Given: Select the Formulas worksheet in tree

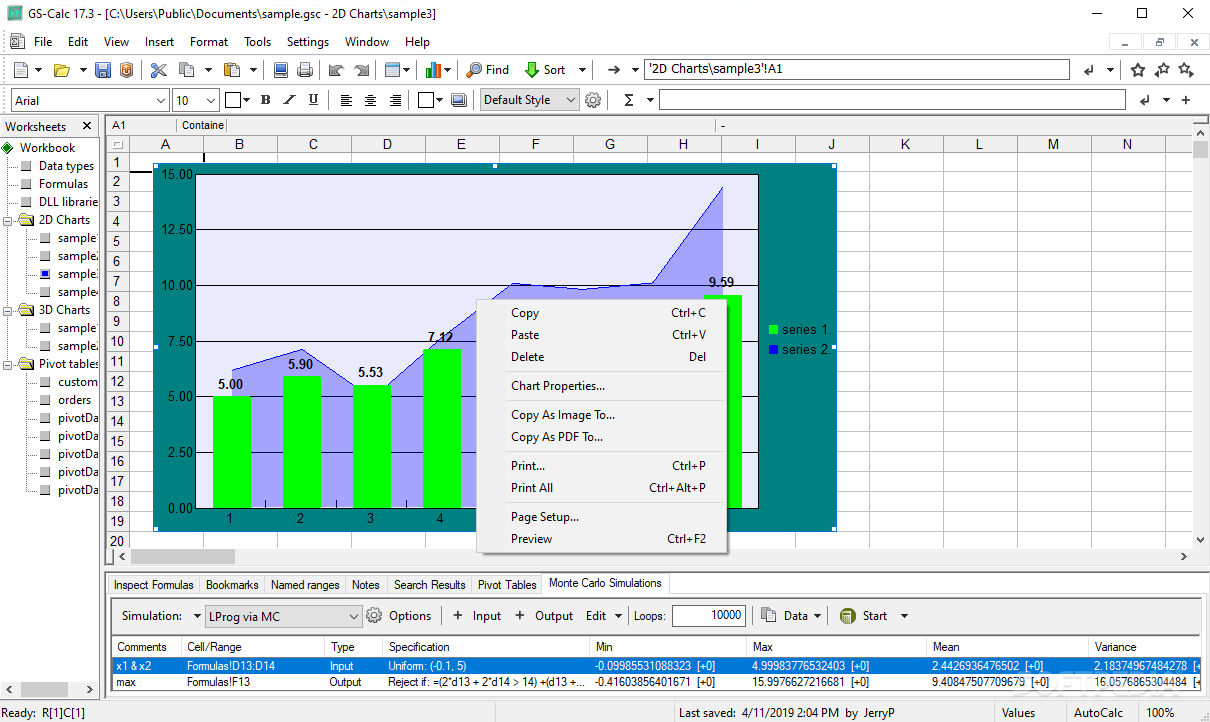Looking at the screenshot, I should pyautogui.click(x=63, y=184).
